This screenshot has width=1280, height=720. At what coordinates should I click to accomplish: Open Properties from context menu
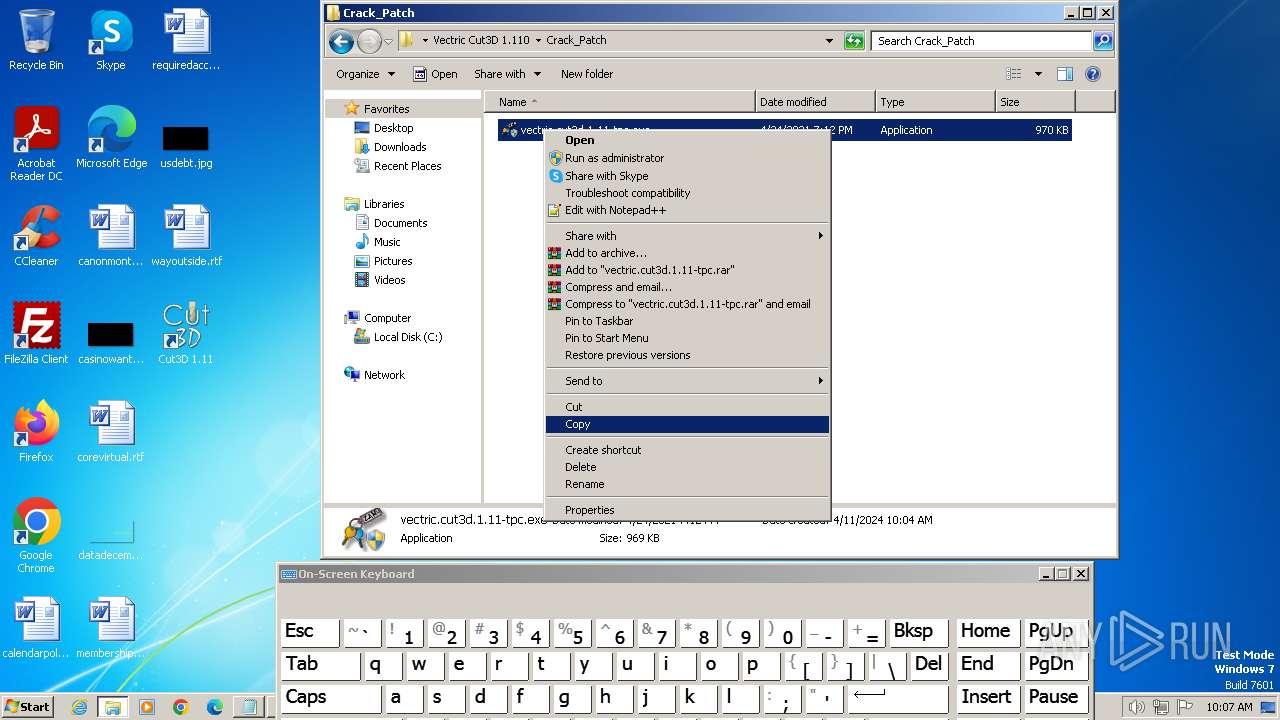[687, 510]
